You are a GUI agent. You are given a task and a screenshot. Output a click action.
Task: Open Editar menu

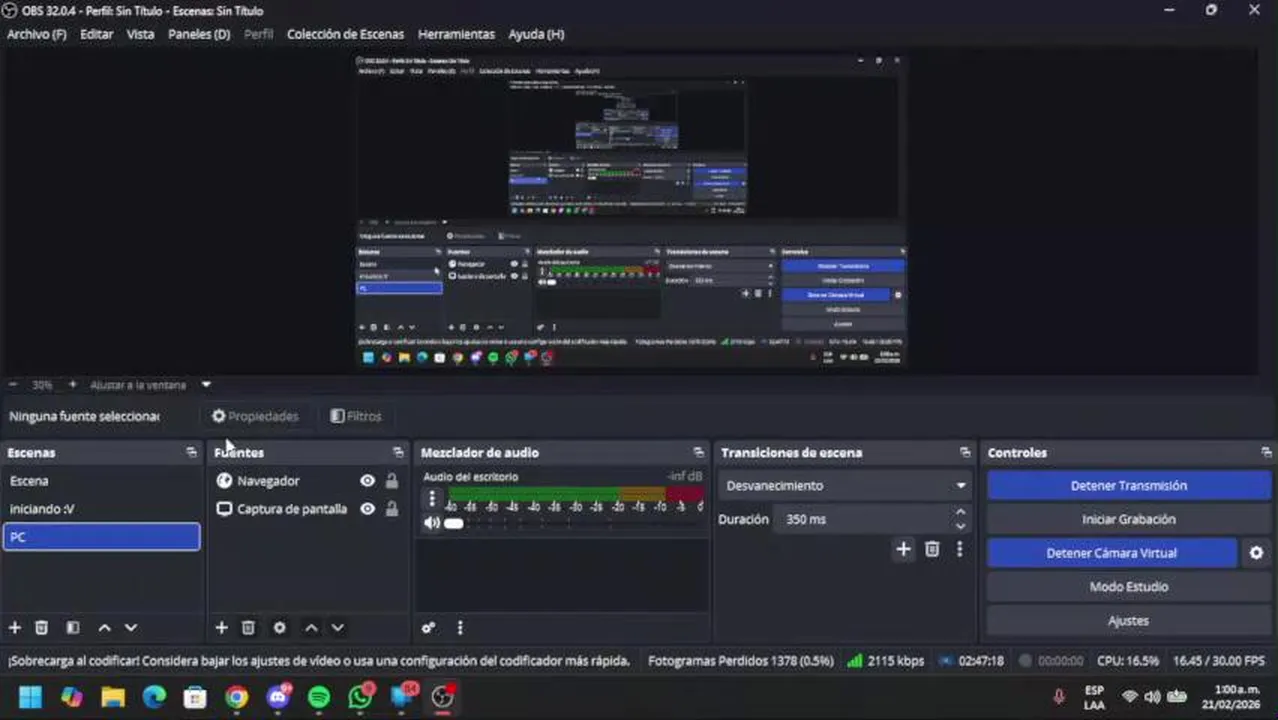pyautogui.click(x=97, y=34)
